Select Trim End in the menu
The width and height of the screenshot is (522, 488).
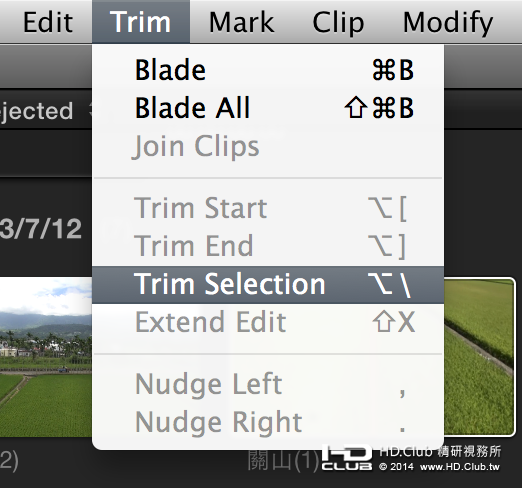tap(268, 247)
